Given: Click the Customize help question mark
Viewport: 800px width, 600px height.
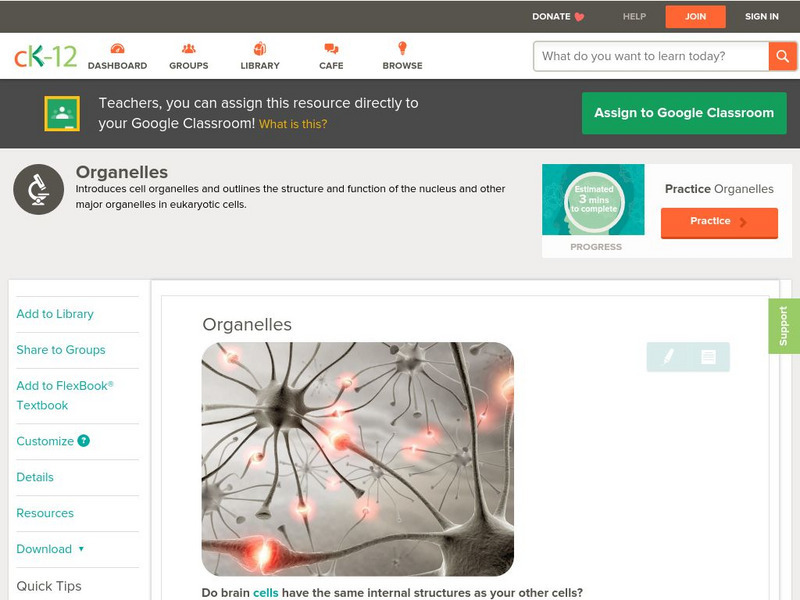Looking at the screenshot, I should tap(84, 440).
